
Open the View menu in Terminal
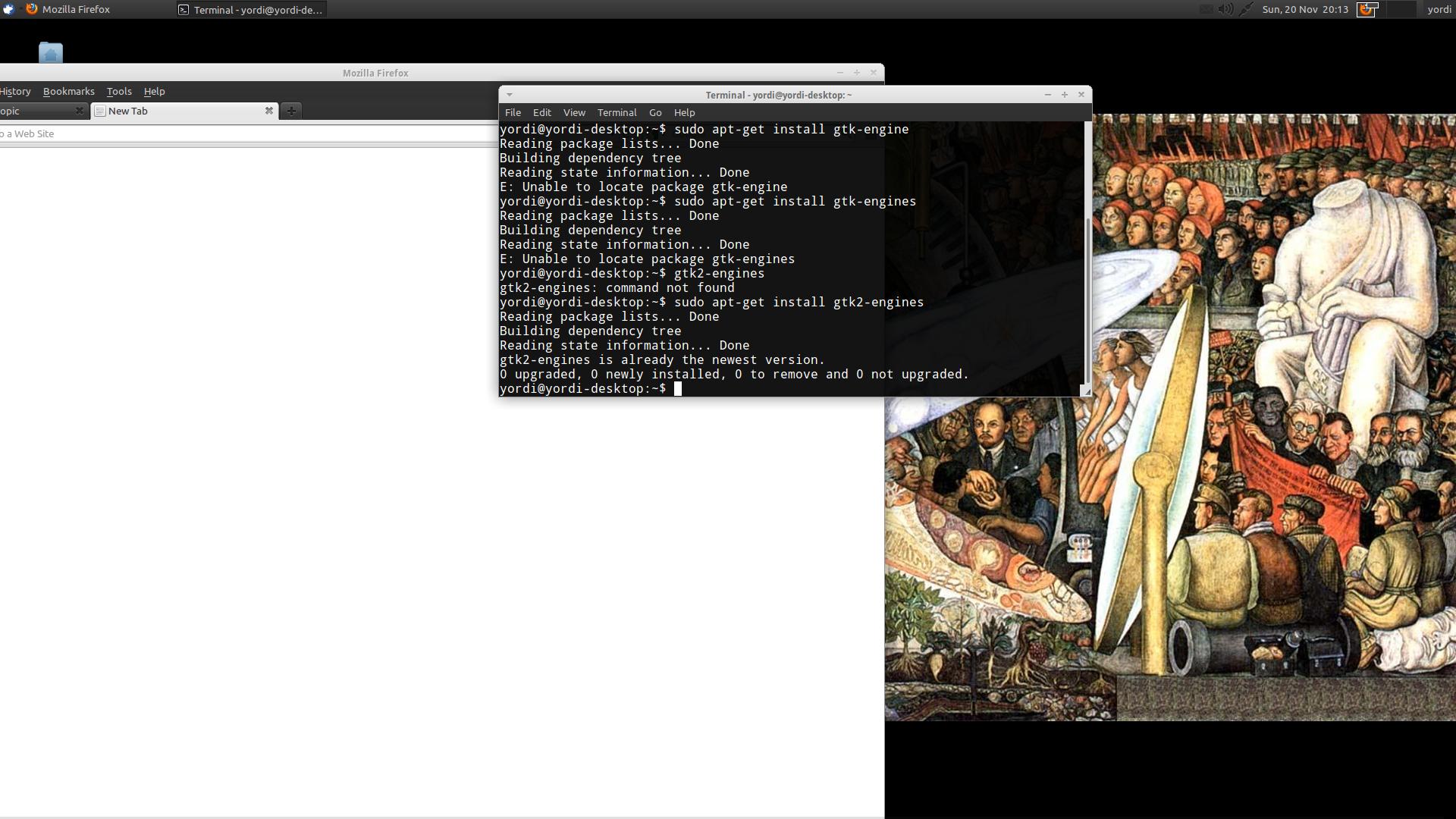[x=574, y=112]
